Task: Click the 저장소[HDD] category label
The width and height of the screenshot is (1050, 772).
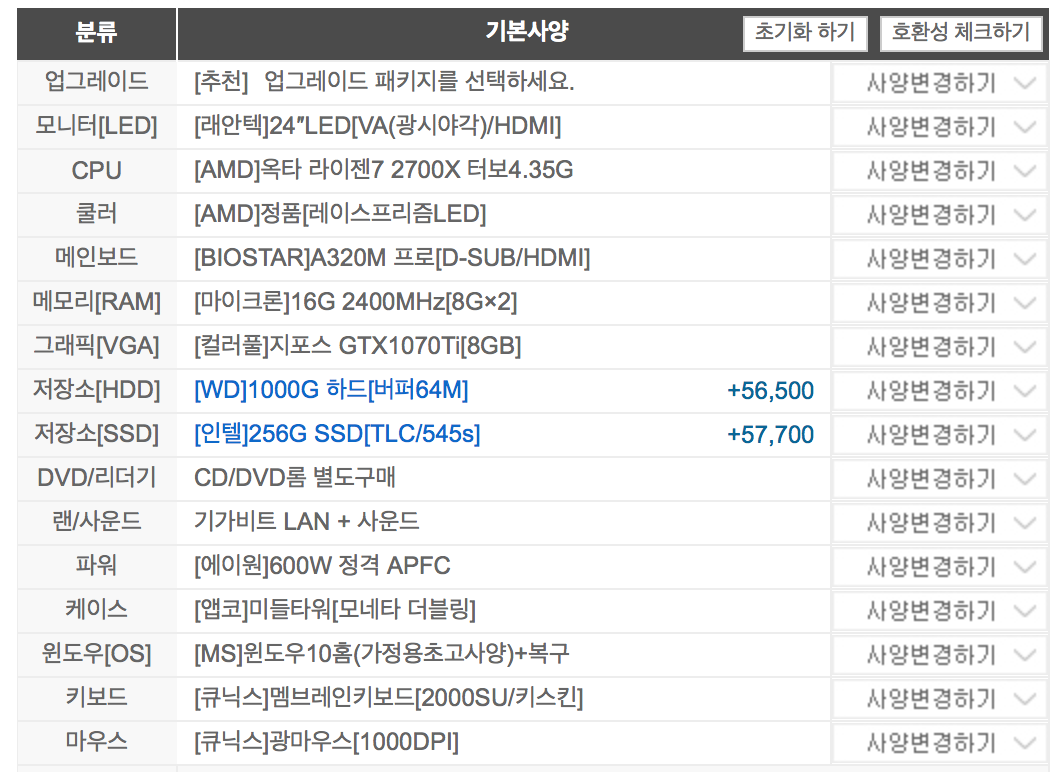Action: [96, 390]
